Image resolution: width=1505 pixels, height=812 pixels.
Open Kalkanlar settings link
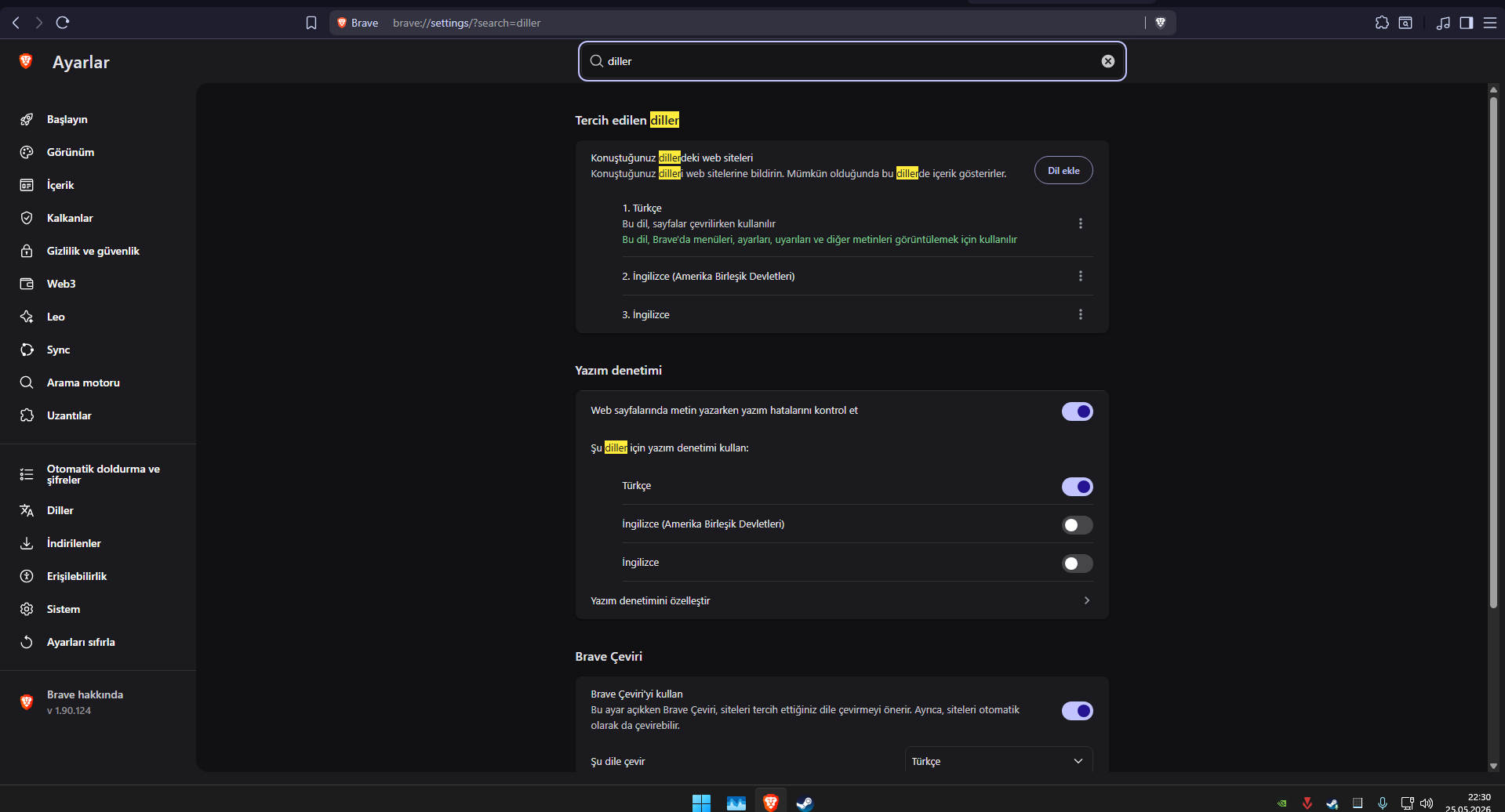(x=70, y=218)
